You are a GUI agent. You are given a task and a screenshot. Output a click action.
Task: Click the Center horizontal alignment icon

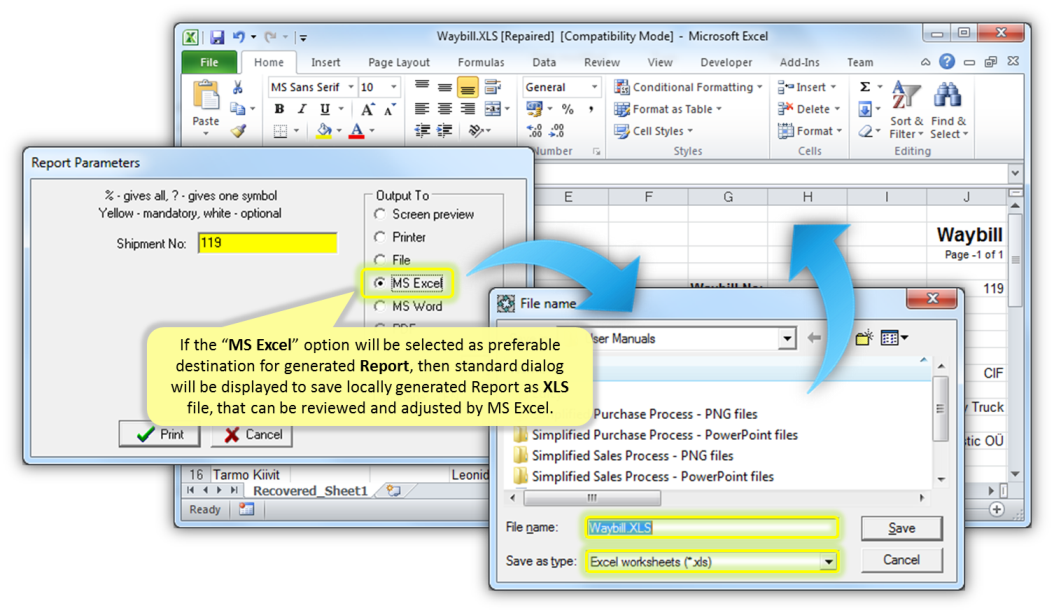(x=444, y=109)
